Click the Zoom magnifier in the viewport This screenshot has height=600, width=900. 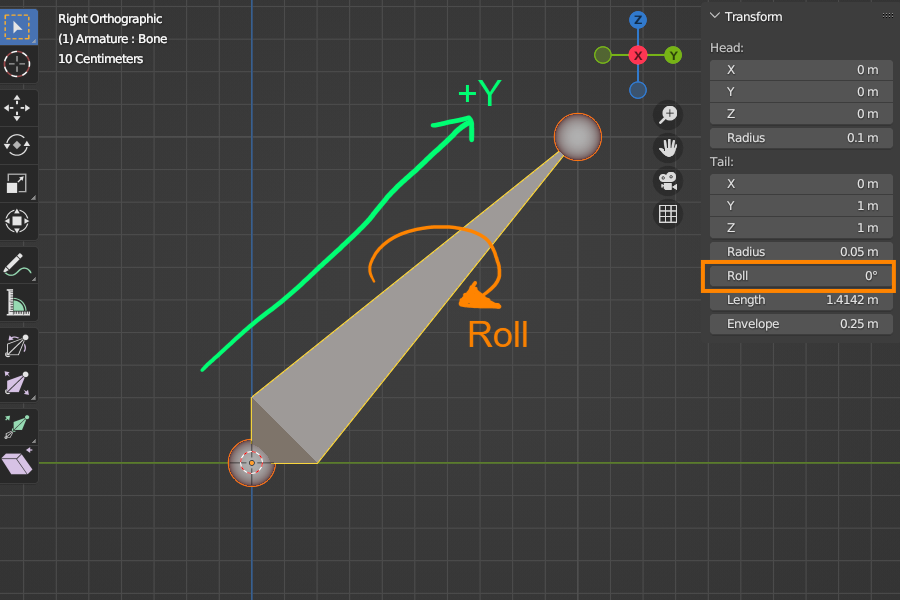click(668, 115)
